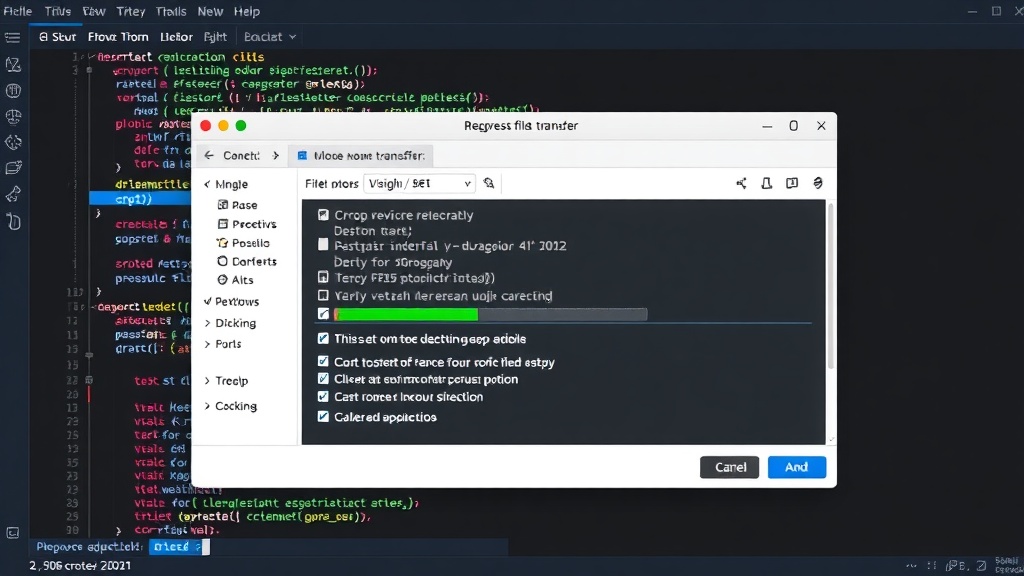Click the Lielior editor tab
The height and width of the screenshot is (576, 1024).
176,37
